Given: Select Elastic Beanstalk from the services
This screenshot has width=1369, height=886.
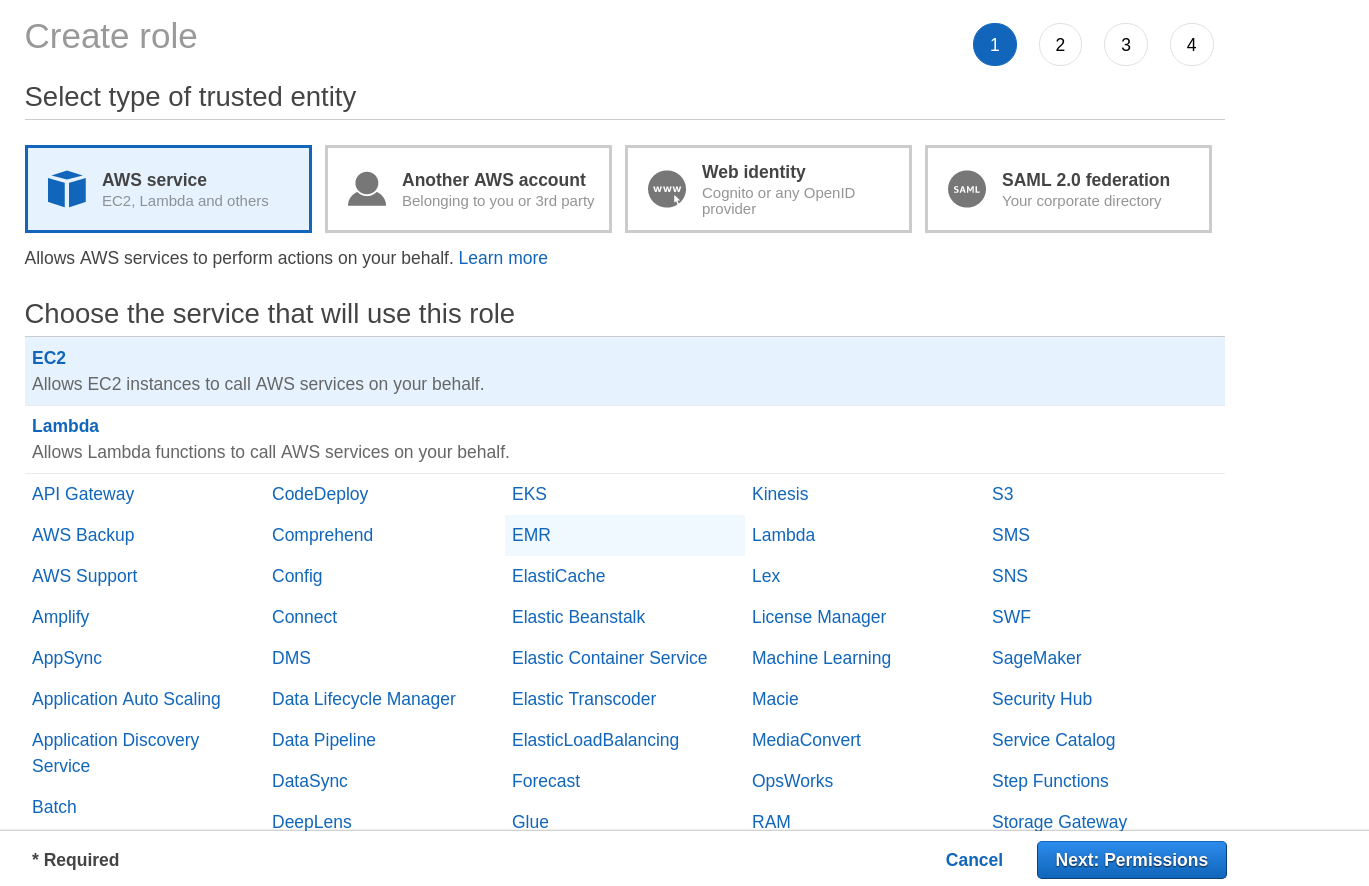Looking at the screenshot, I should tap(578, 616).
